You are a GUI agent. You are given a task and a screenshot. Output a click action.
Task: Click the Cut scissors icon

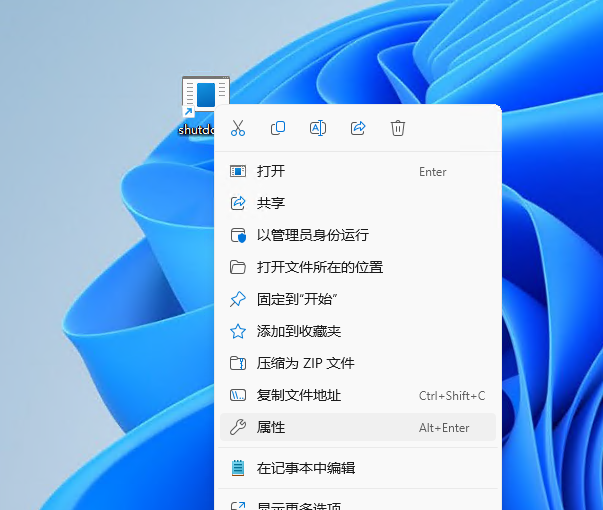tap(238, 128)
